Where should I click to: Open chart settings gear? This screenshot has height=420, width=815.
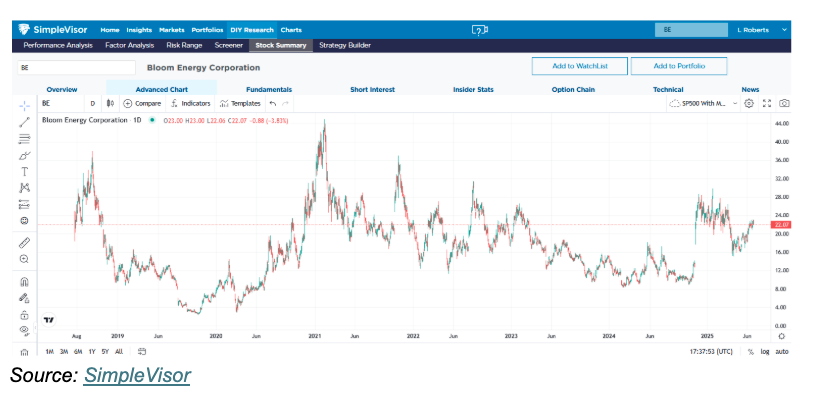coord(749,103)
